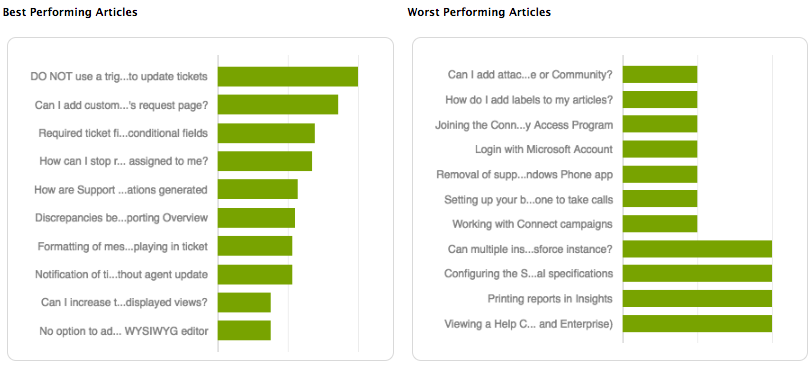812x366 pixels.
Task: Click the 'Printing reports in Insights' bar
Action: tap(698, 299)
